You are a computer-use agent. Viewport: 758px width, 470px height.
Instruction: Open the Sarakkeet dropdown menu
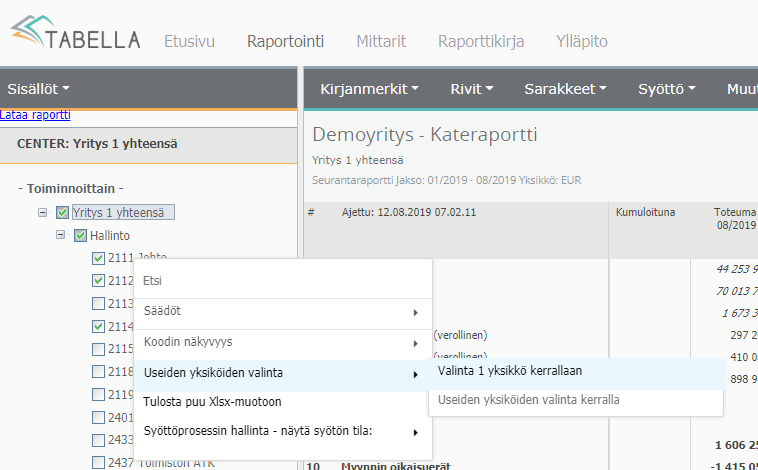click(x=565, y=89)
